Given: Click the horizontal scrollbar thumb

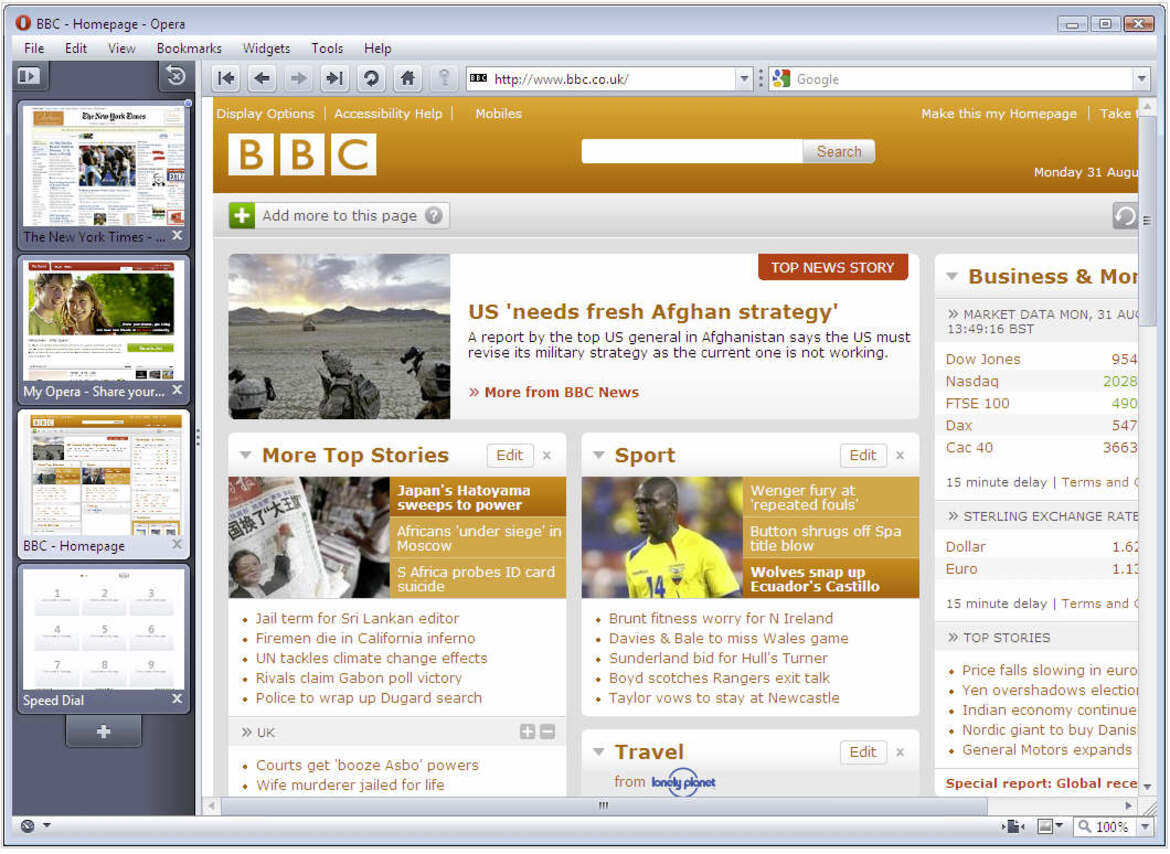Looking at the screenshot, I should (x=603, y=806).
